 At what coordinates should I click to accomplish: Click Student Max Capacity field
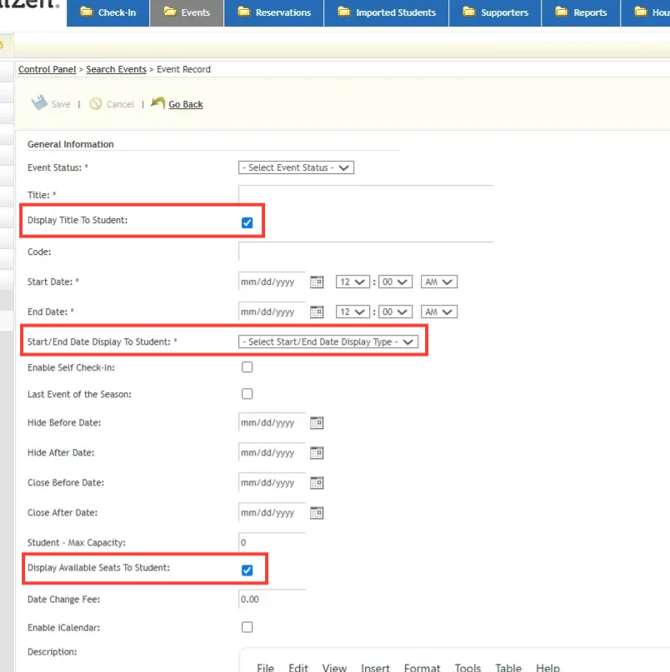(x=272, y=542)
